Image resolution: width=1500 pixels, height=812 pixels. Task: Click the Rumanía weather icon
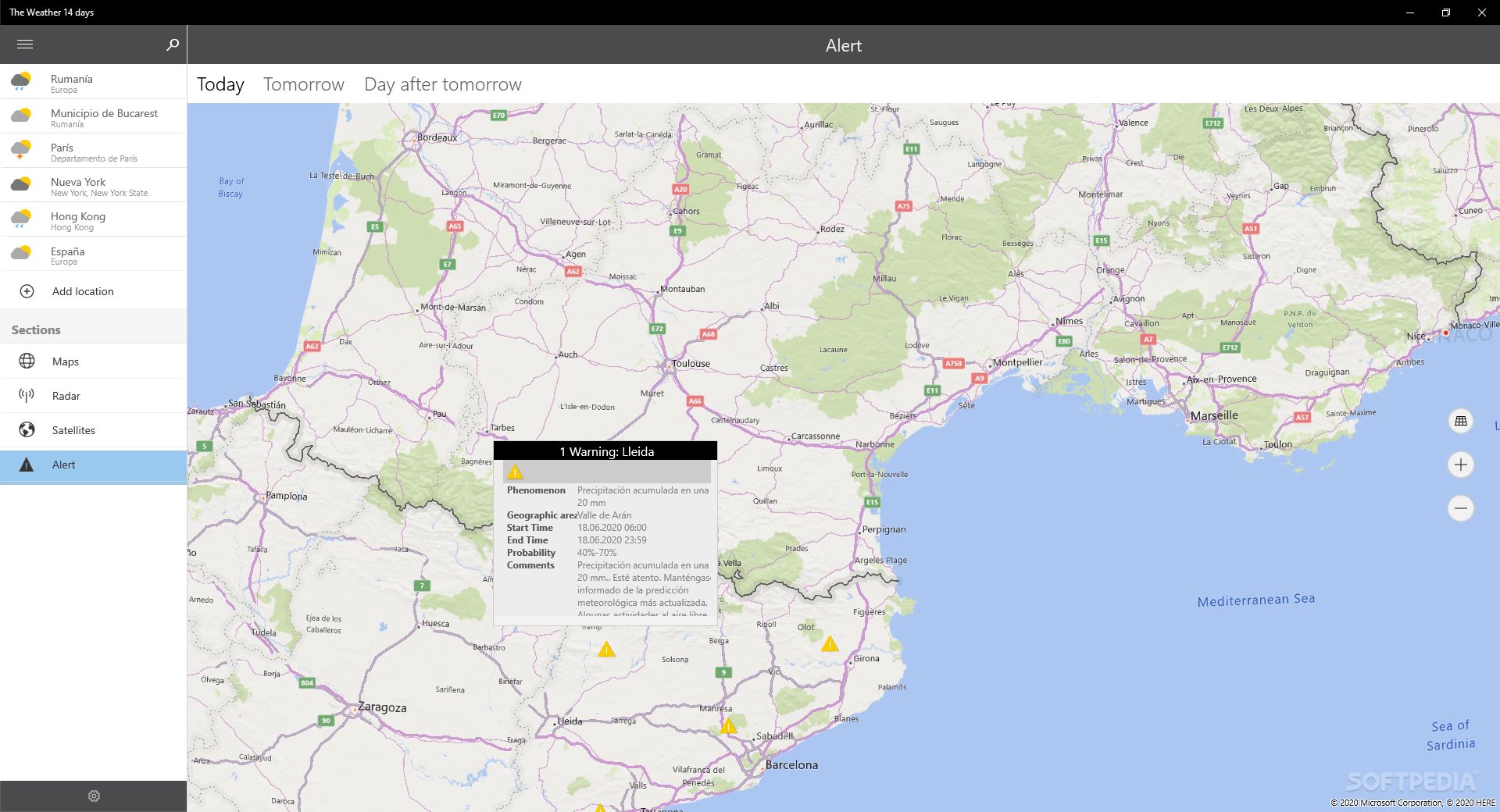(x=21, y=81)
